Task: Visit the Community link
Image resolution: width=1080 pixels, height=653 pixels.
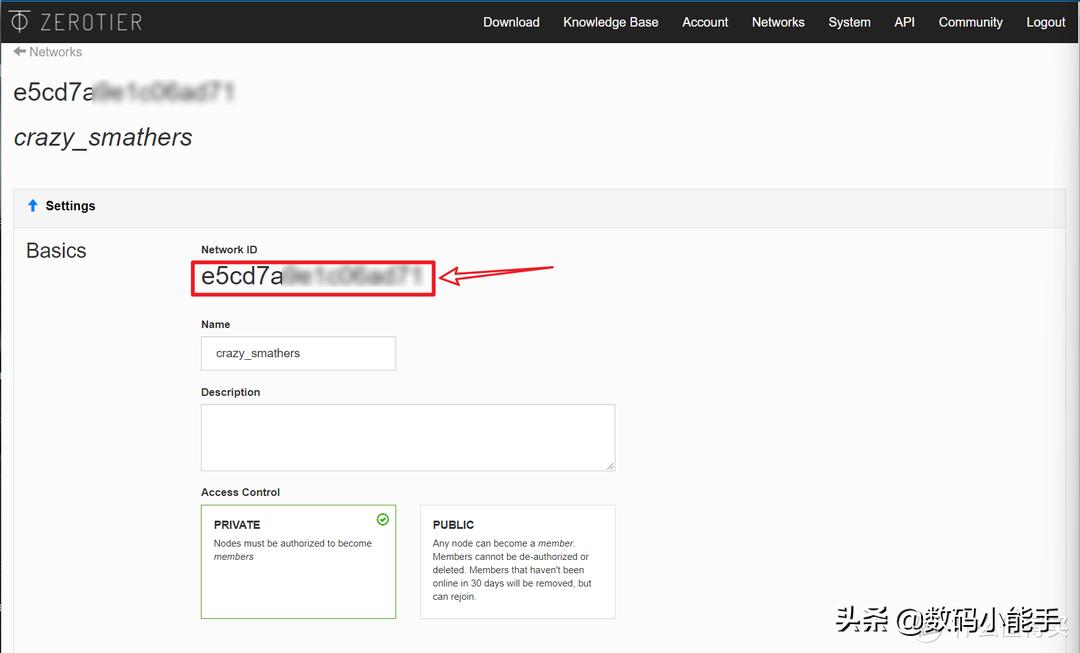Action: [x=970, y=22]
